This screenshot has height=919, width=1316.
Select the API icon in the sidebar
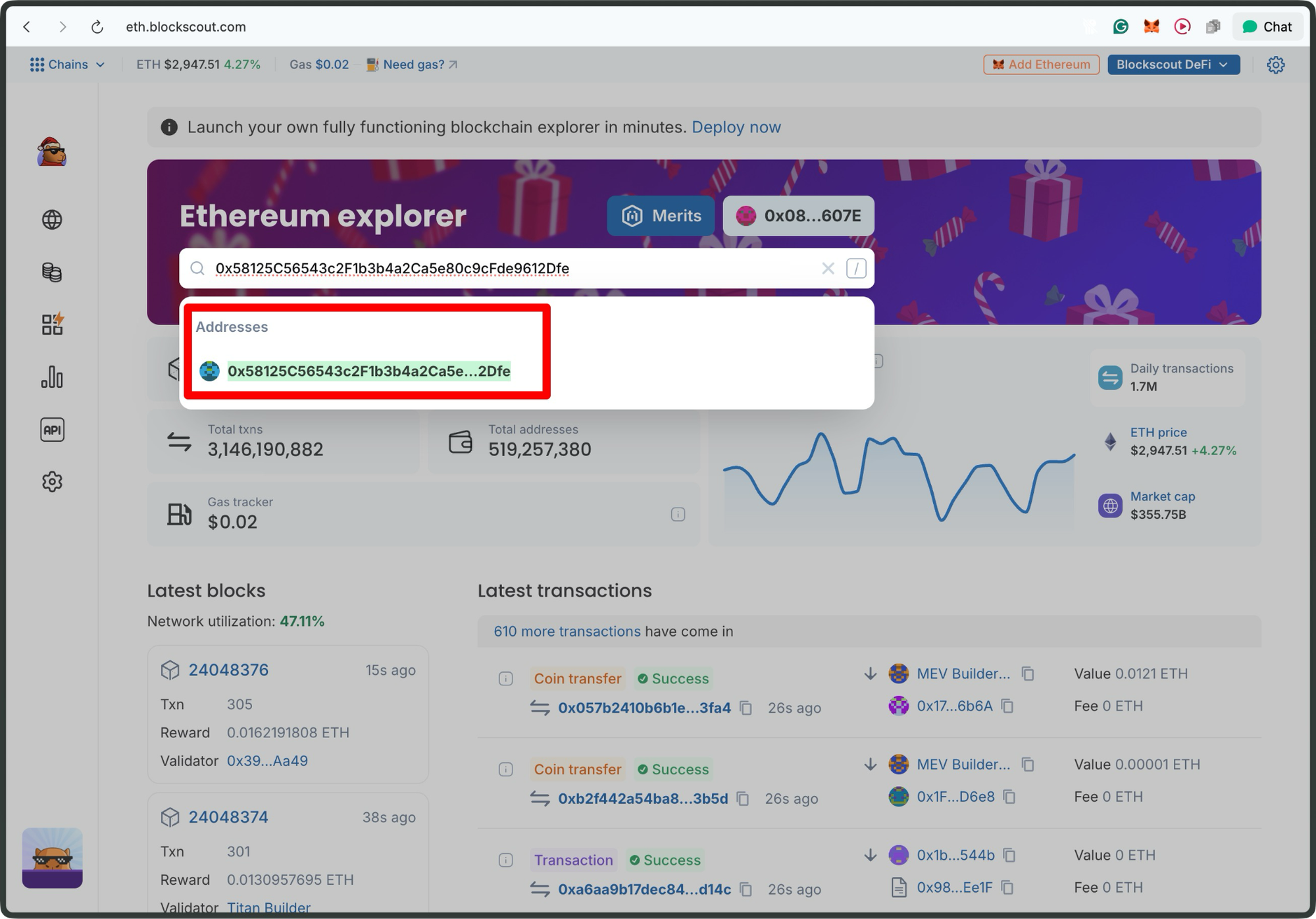52,429
